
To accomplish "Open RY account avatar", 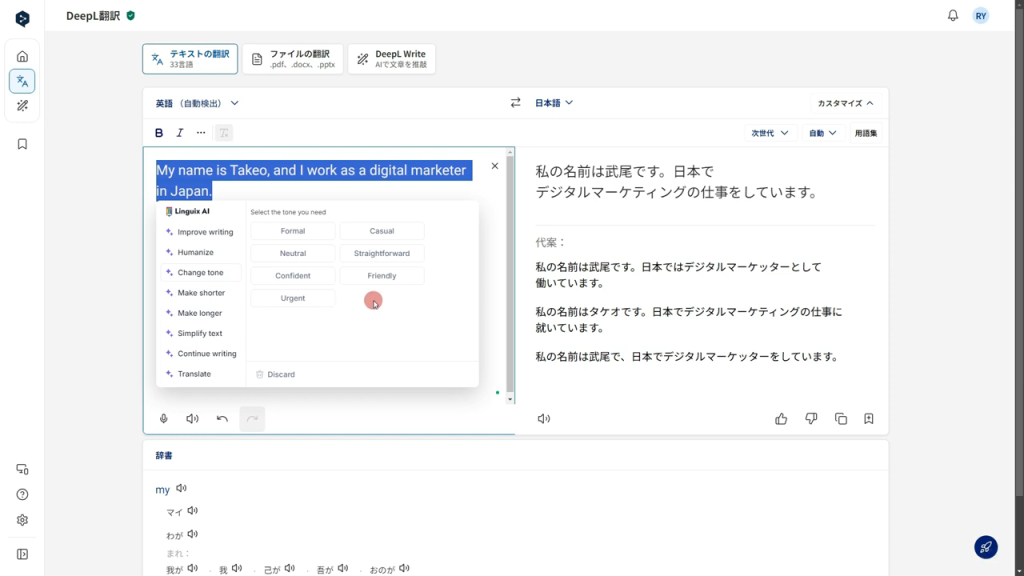I will pos(980,16).
